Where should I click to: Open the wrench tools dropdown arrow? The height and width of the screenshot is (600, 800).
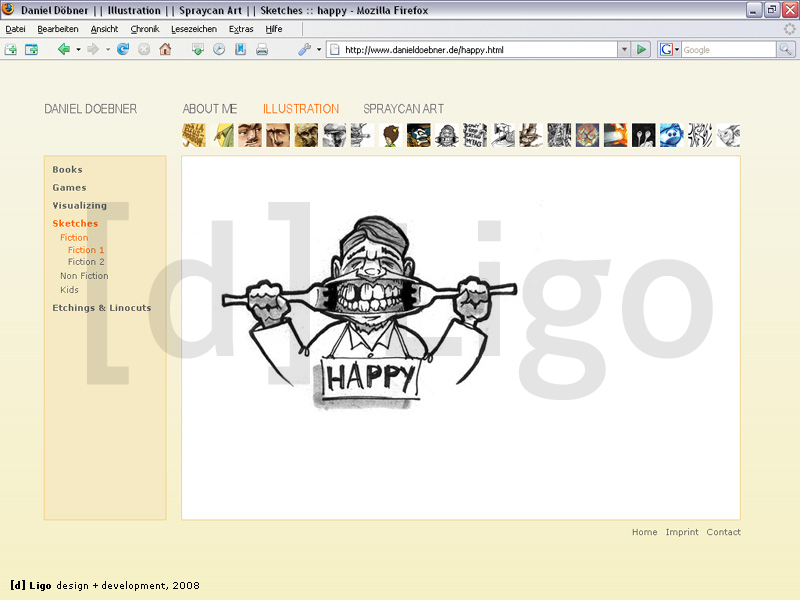(x=319, y=49)
